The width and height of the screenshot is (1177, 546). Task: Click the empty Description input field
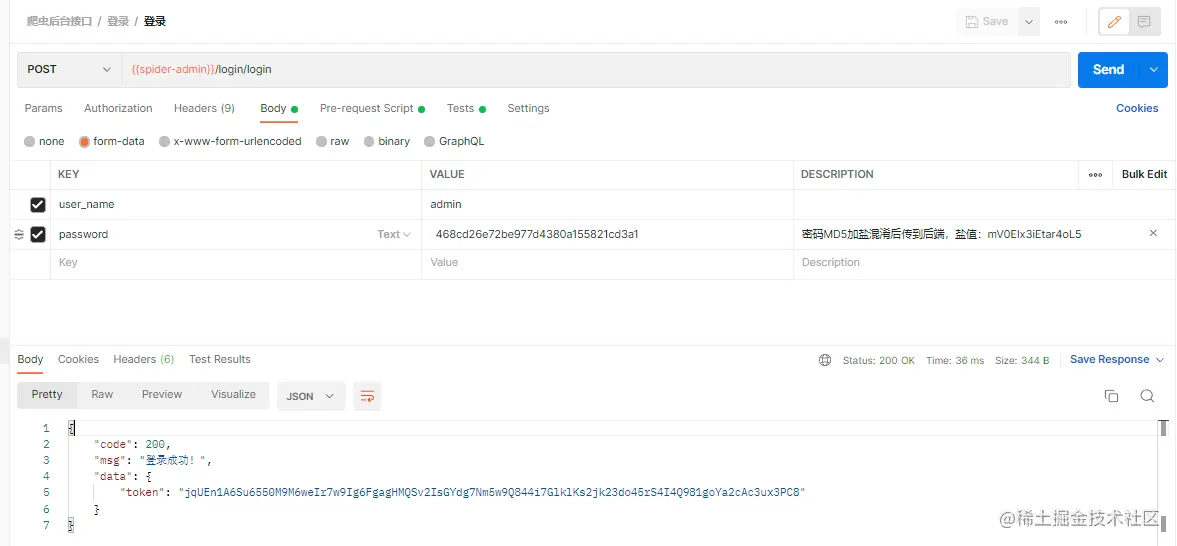tap(983, 263)
